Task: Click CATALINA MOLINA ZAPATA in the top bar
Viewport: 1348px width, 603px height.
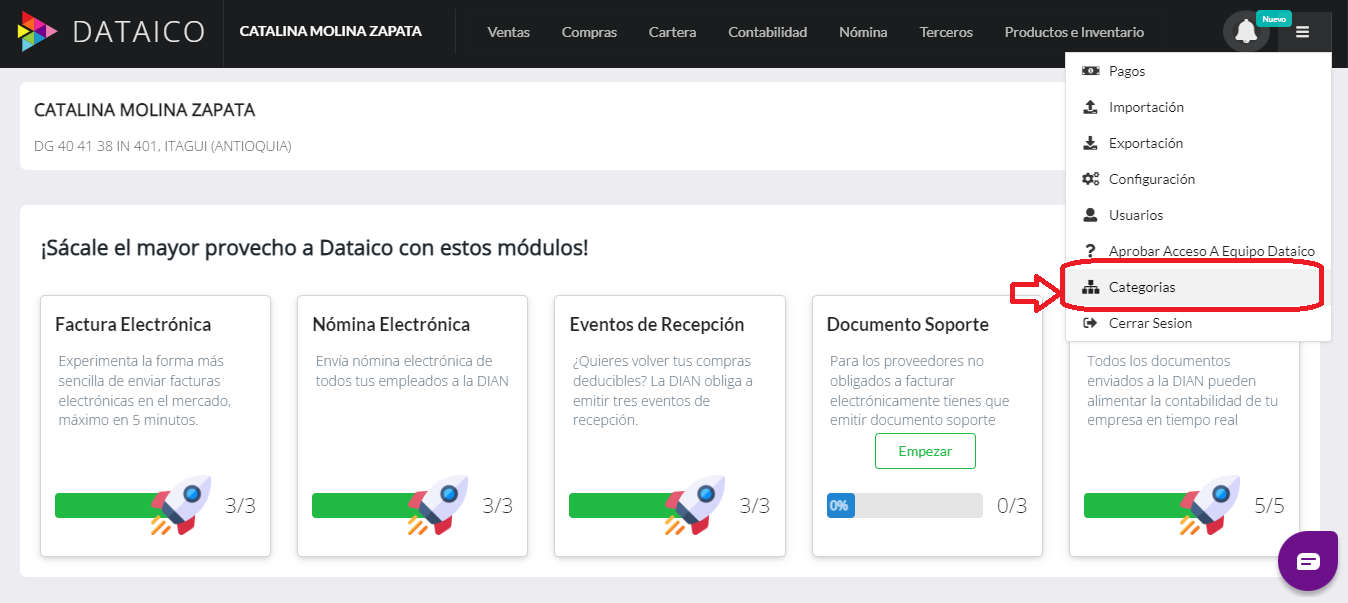Action: (331, 31)
